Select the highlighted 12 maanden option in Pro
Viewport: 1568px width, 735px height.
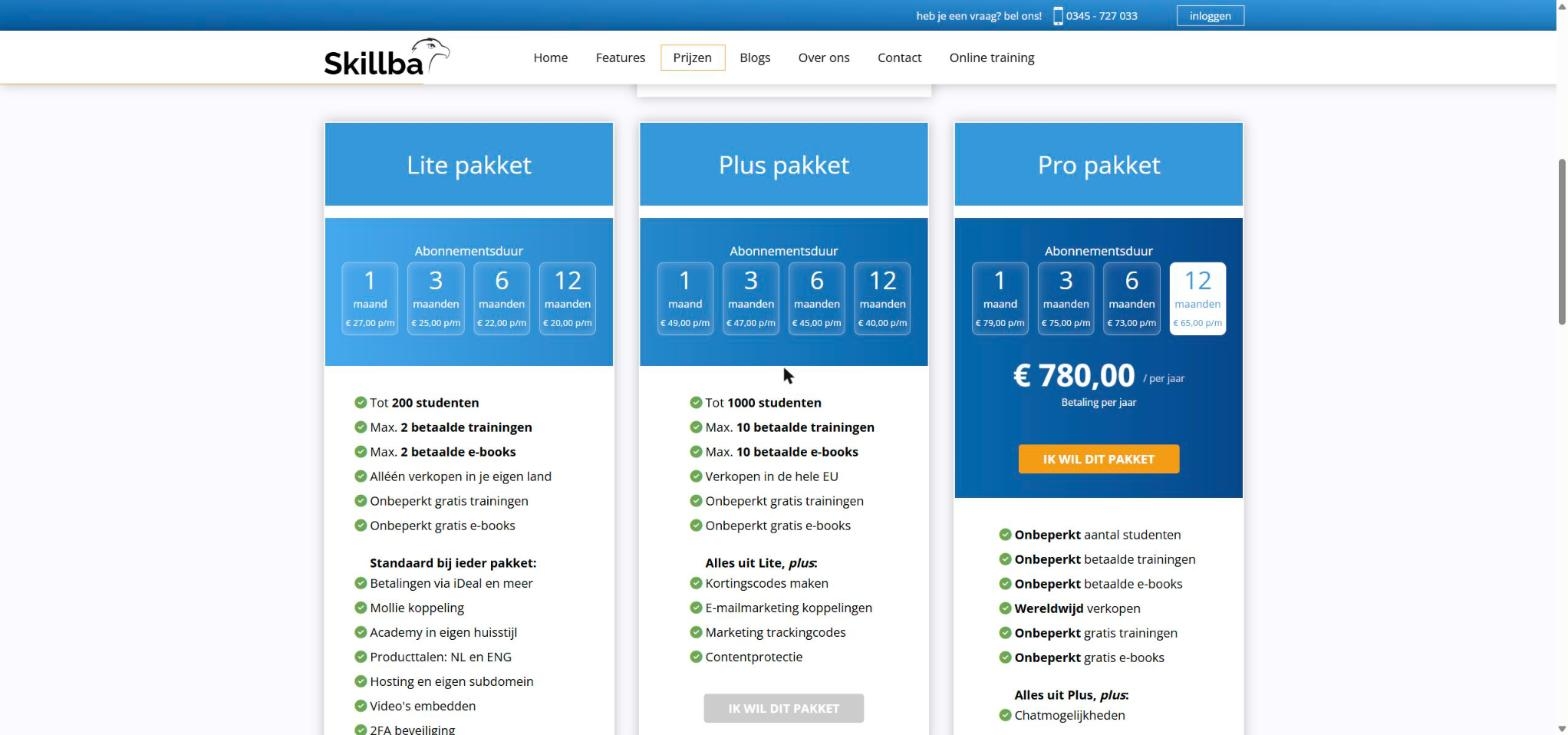tap(1198, 299)
